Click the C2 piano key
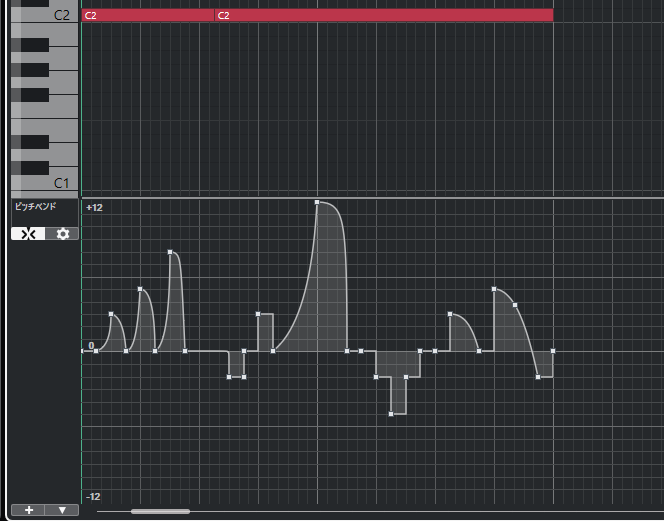 (44, 15)
